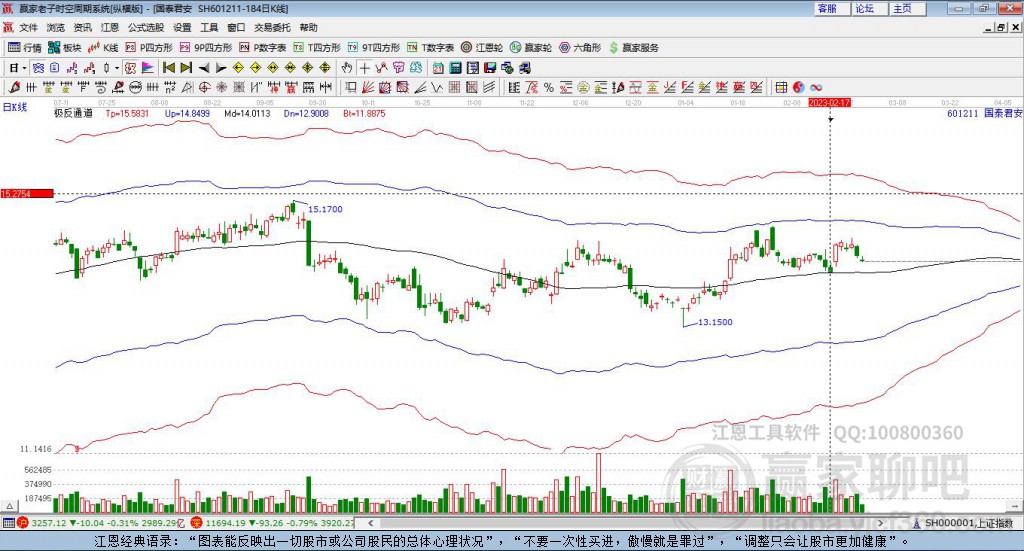This screenshot has height=551, width=1024.
Task: Open the P四方形 price square tool
Action: tap(150, 48)
